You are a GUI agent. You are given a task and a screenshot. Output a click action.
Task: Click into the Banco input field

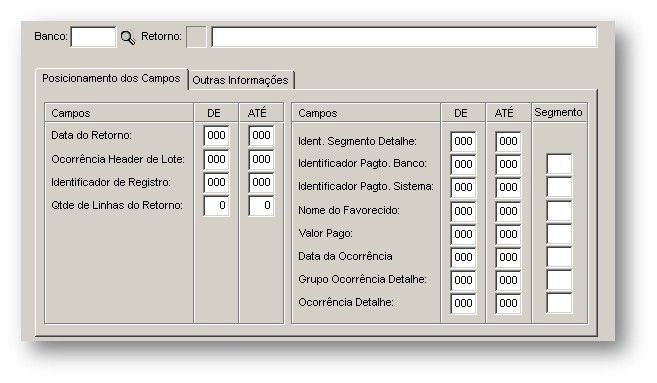93,37
